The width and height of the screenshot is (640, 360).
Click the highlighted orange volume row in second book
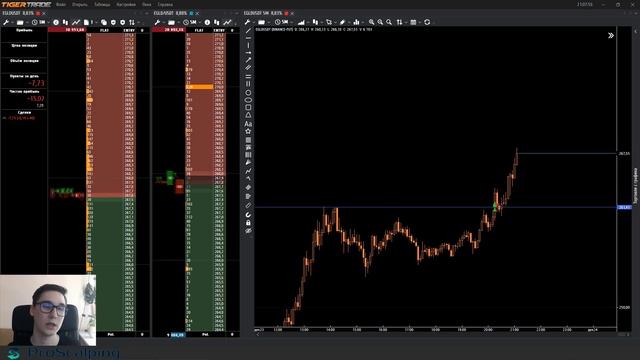pos(199,87)
